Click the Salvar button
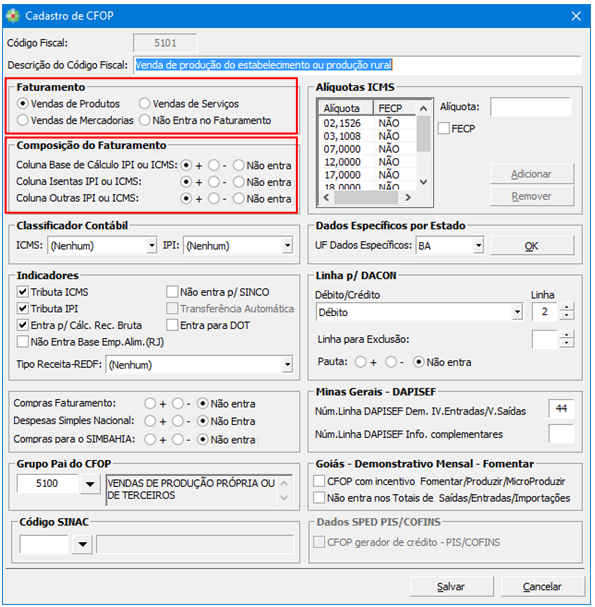 coord(451,587)
